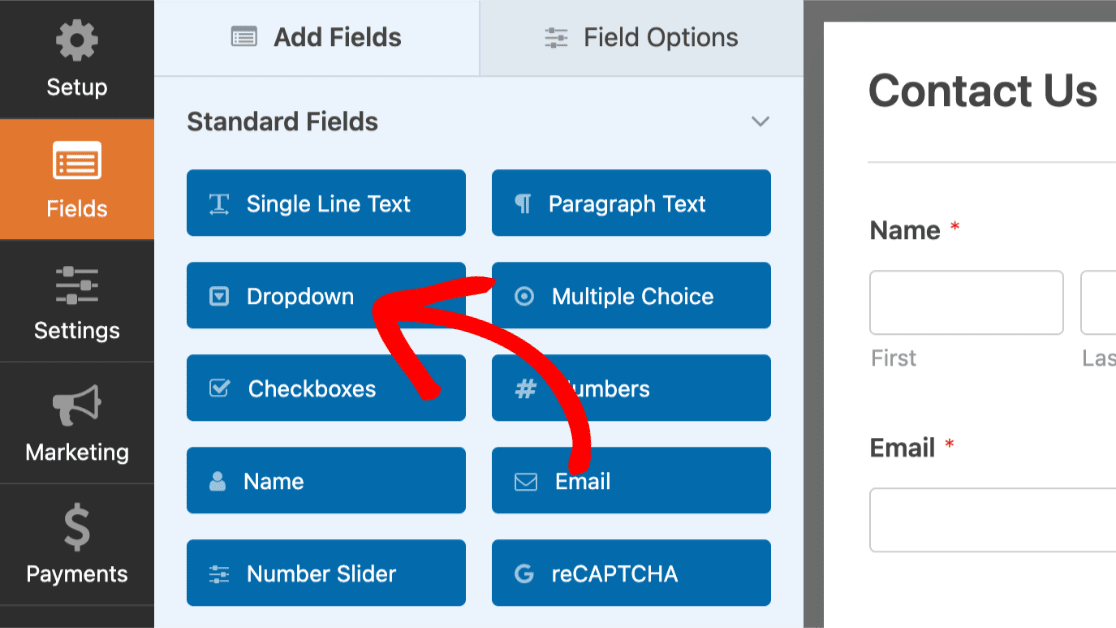The image size is (1116, 628).
Task: Select the Fields icon in the sidebar
Action: coord(77,162)
